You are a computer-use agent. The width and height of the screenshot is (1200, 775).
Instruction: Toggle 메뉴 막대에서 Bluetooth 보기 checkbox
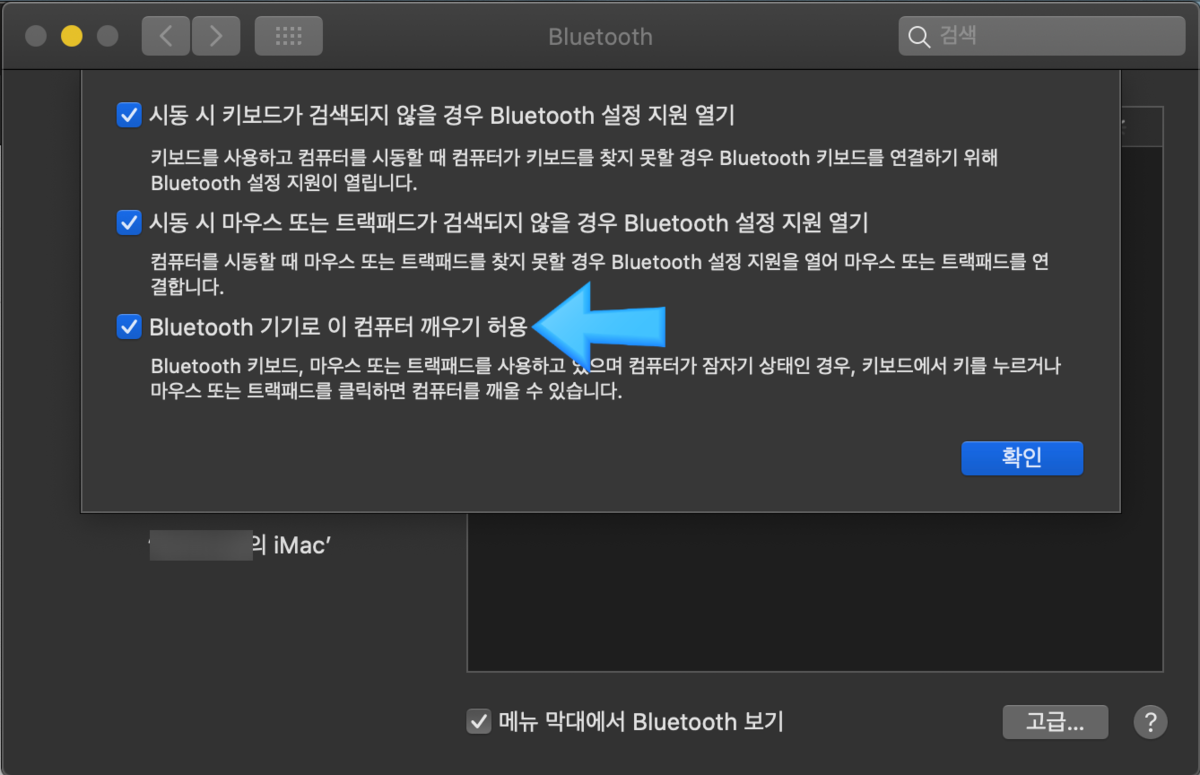pyautogui.click(x=479, y=721)
